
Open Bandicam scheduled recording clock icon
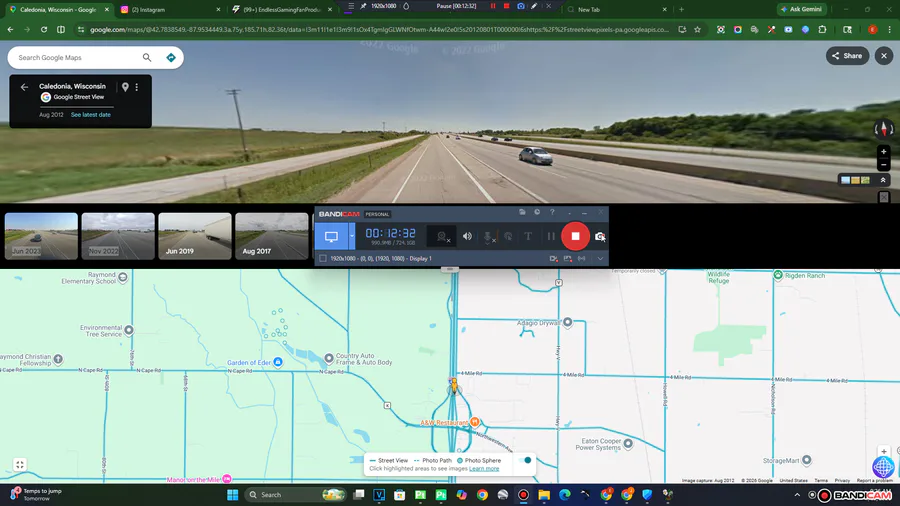537,212
